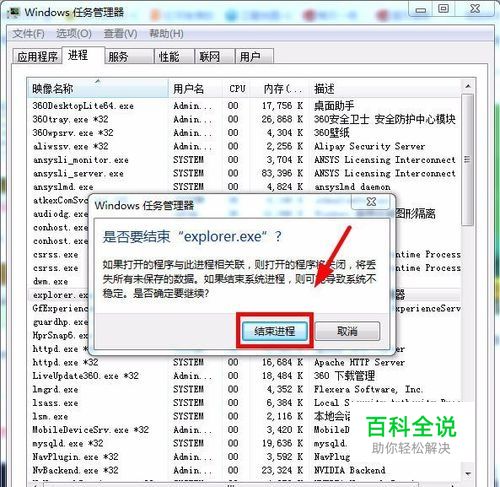Click the scrollbar down arrow
The height and width of the screenshot is (487, 500).
pyautogui.click(x=468, y=473)
